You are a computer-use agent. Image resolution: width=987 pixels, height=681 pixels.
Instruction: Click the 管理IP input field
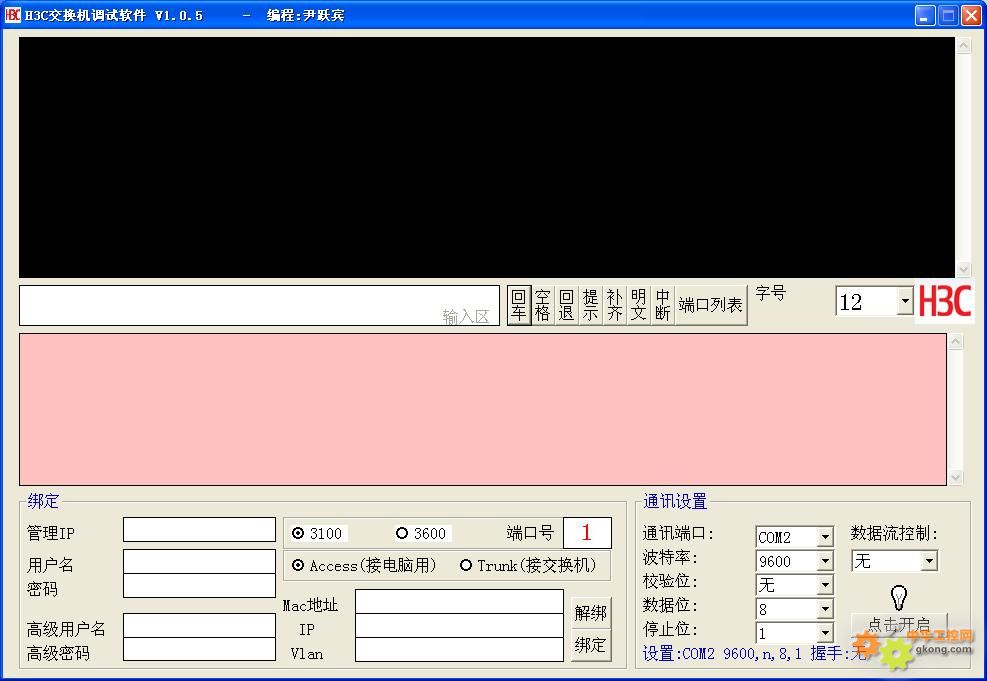pyautogui.click(x=199, y=529)
